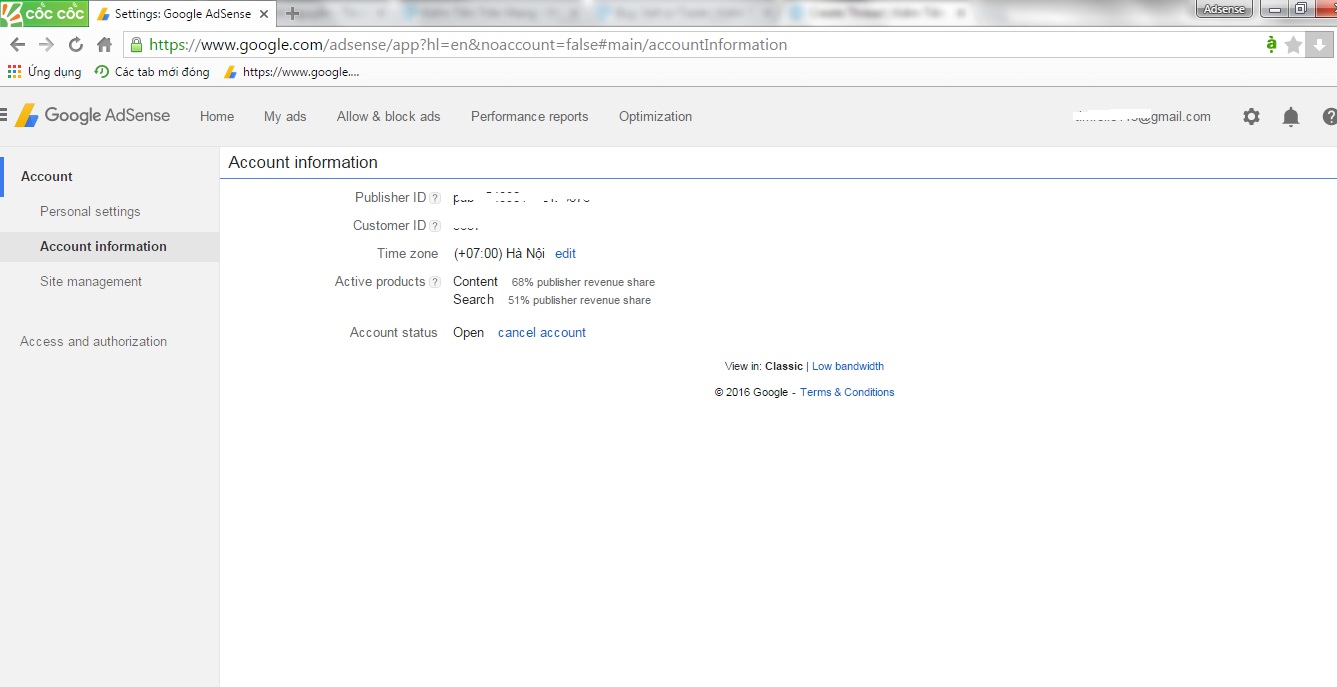Click 68% publisher revenue share text
Image resolution: width=1337 pixels, height=687 pixels.
point(583,283)
